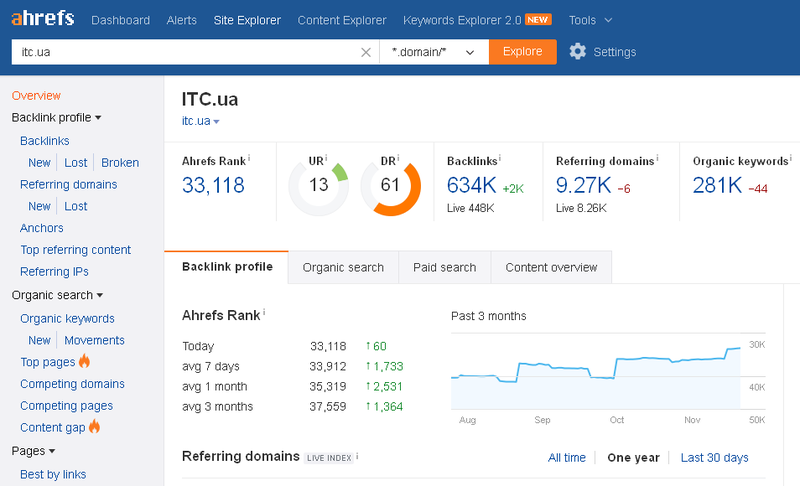Open New link under Organic keywords

click(x=39, y=340)
